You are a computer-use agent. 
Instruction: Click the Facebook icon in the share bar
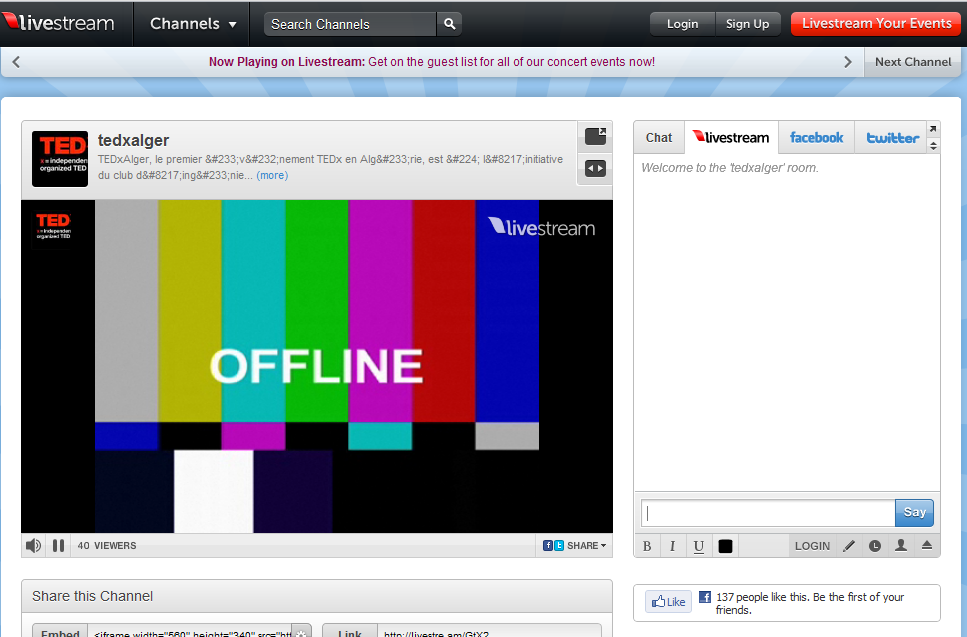coord(548,546)
